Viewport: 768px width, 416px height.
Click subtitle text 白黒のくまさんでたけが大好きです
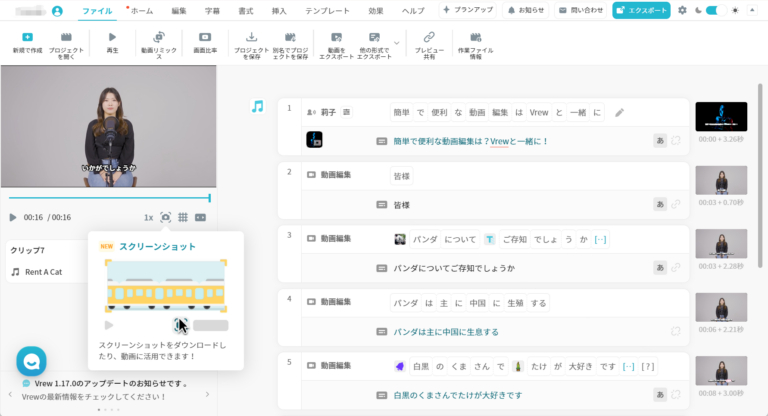457,395
